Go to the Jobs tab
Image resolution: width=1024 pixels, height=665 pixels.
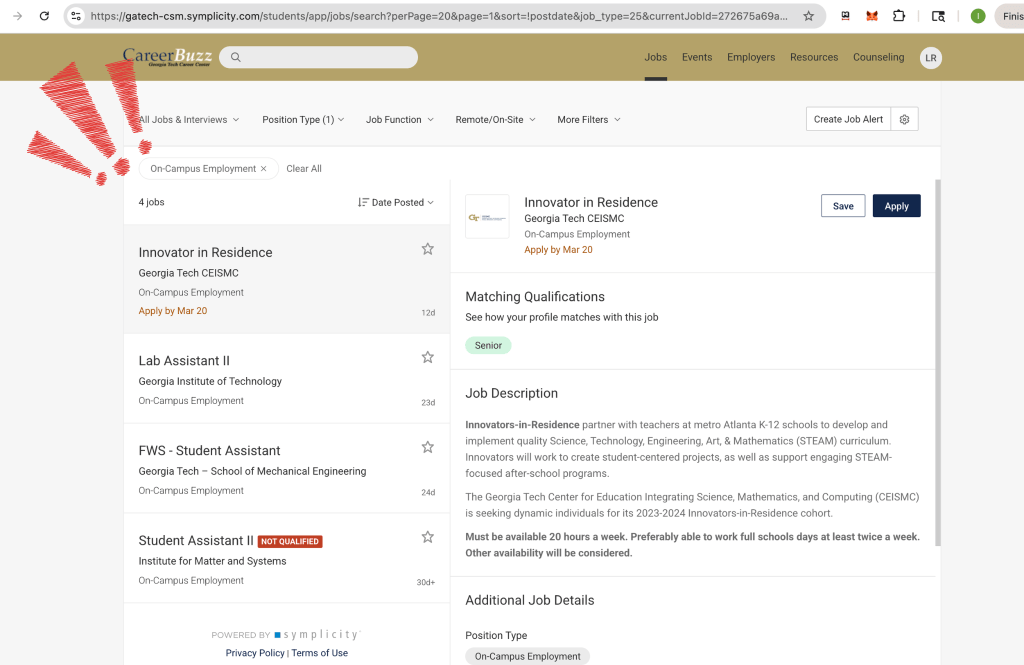tap(656, 57)
